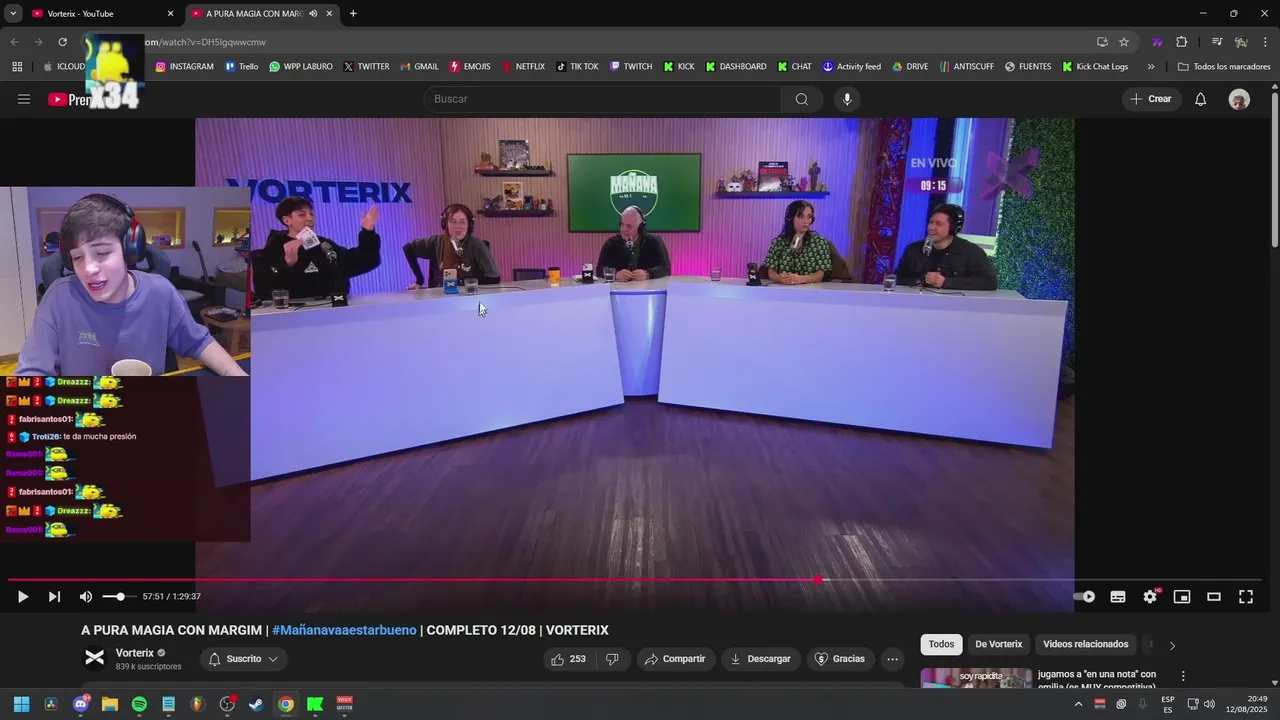Start voice search with microphone icon

[847, 99]
